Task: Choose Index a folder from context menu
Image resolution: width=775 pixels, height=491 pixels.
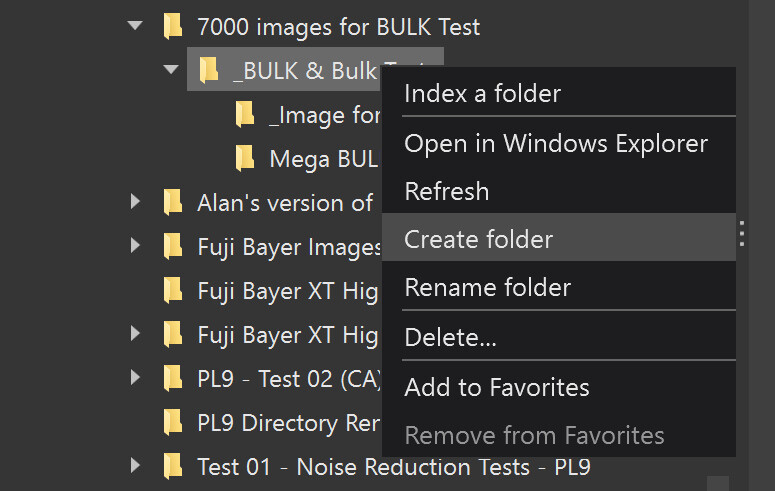Action: [482, 94]
